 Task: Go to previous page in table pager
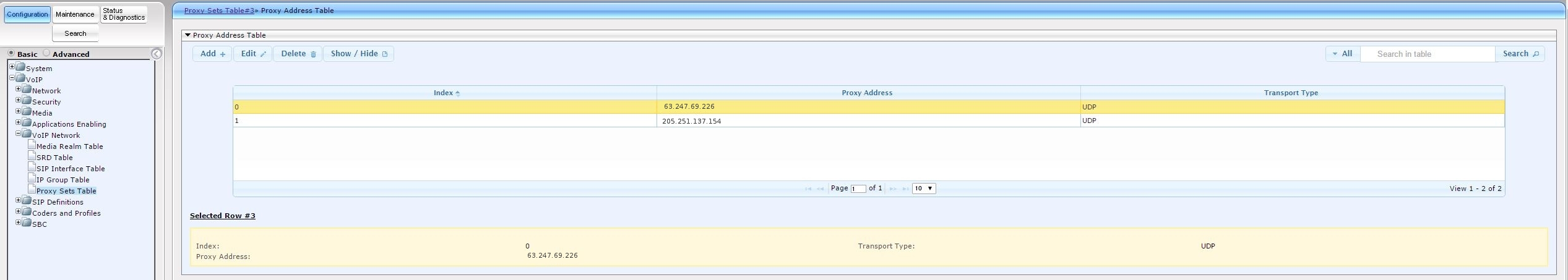(821, 189)
